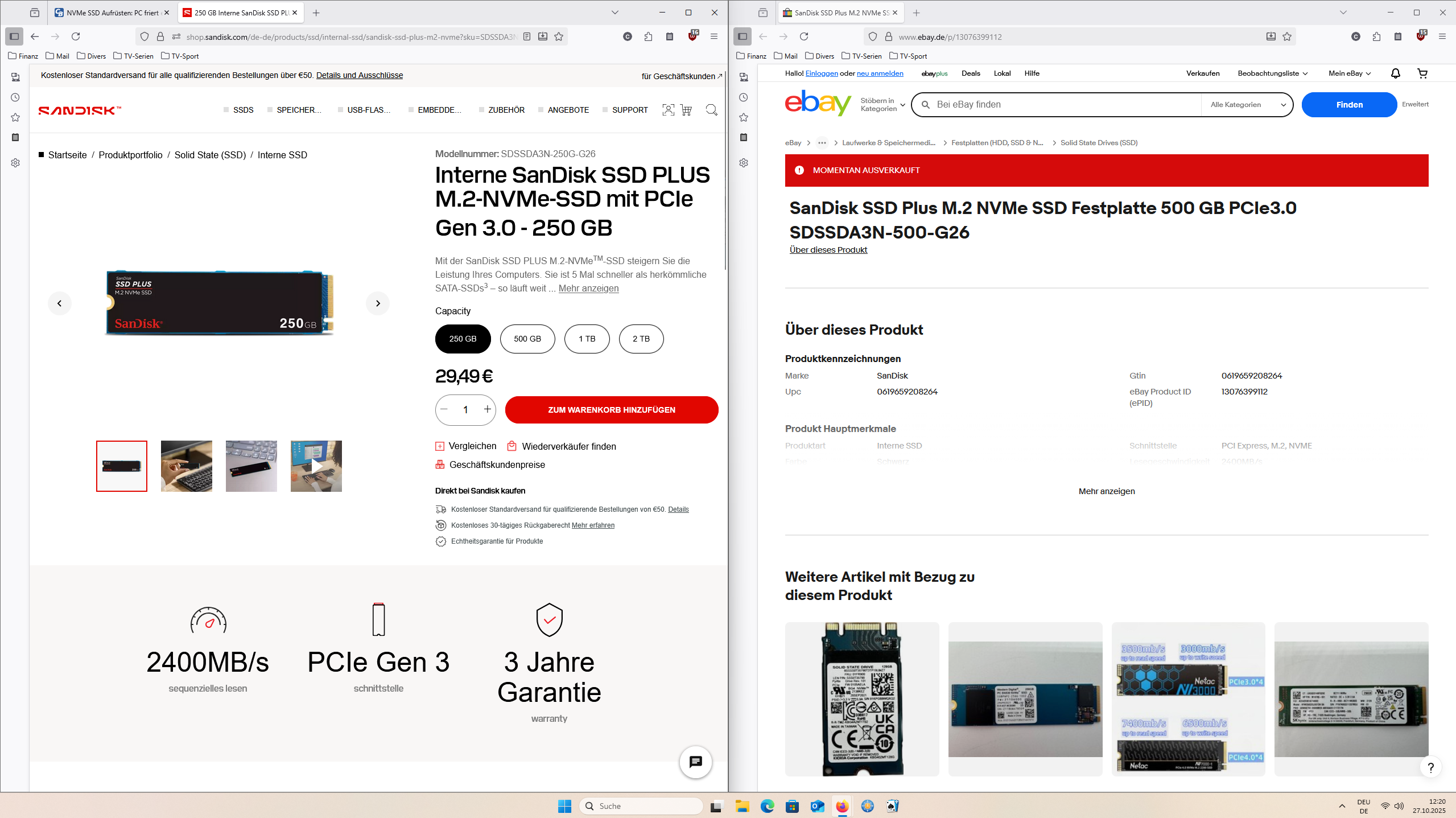This screenshot has width=1456, height=818.
Task: Click the SanDisk search magnifier icon
Action: 711,110
